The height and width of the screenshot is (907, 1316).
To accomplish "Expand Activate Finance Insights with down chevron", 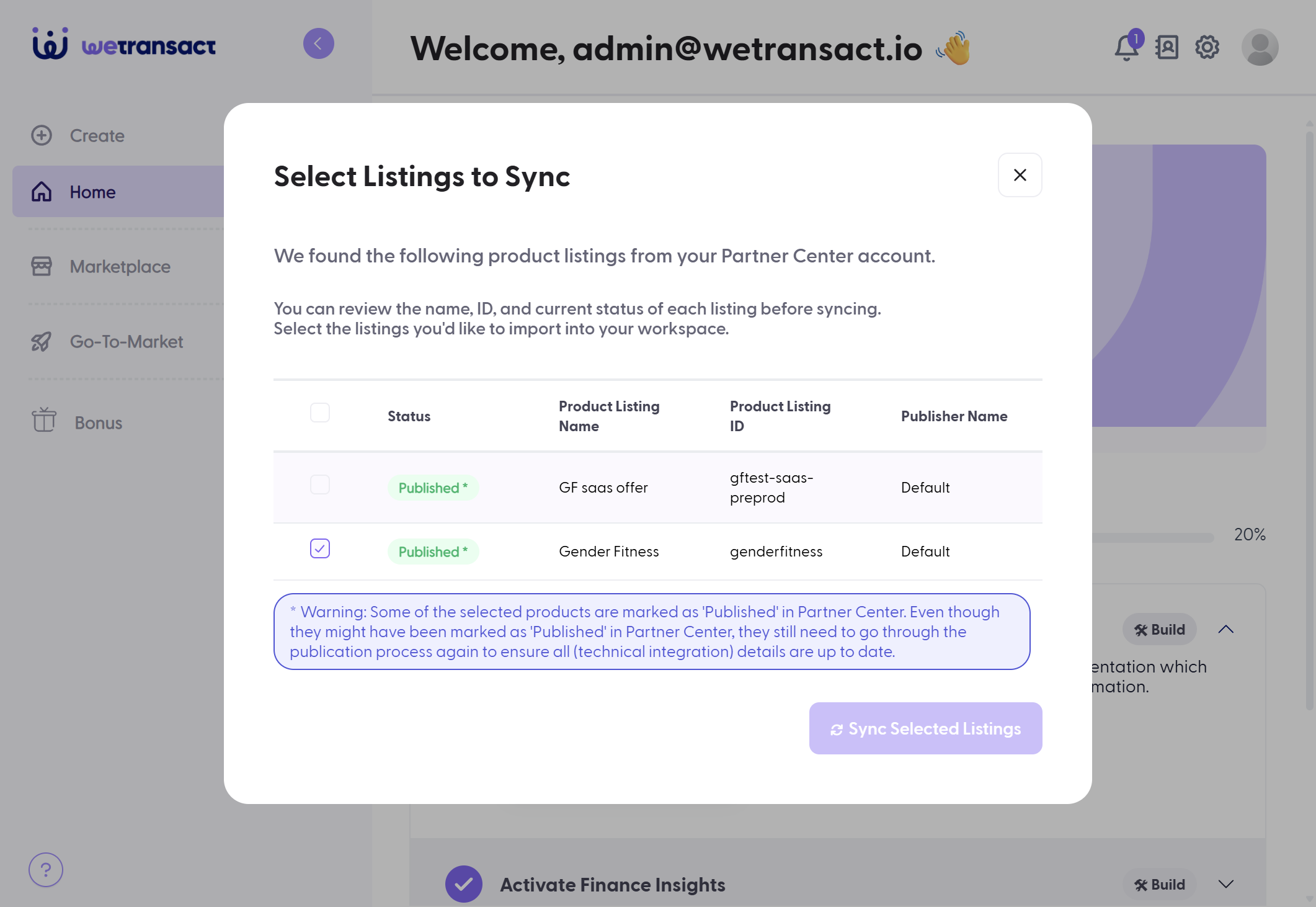I will coord(1225,884).
